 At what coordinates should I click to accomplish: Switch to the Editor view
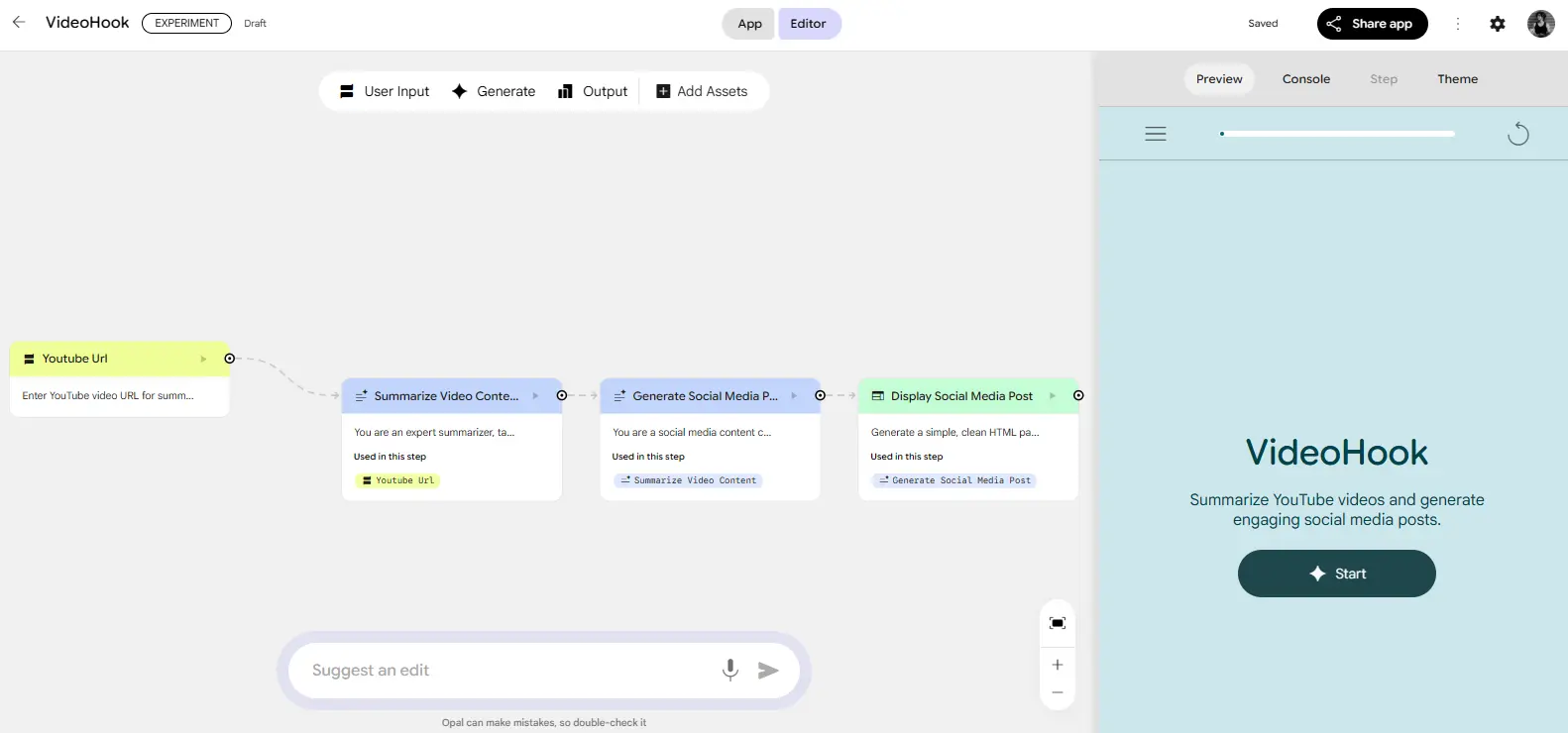click(x=808, y=24)
